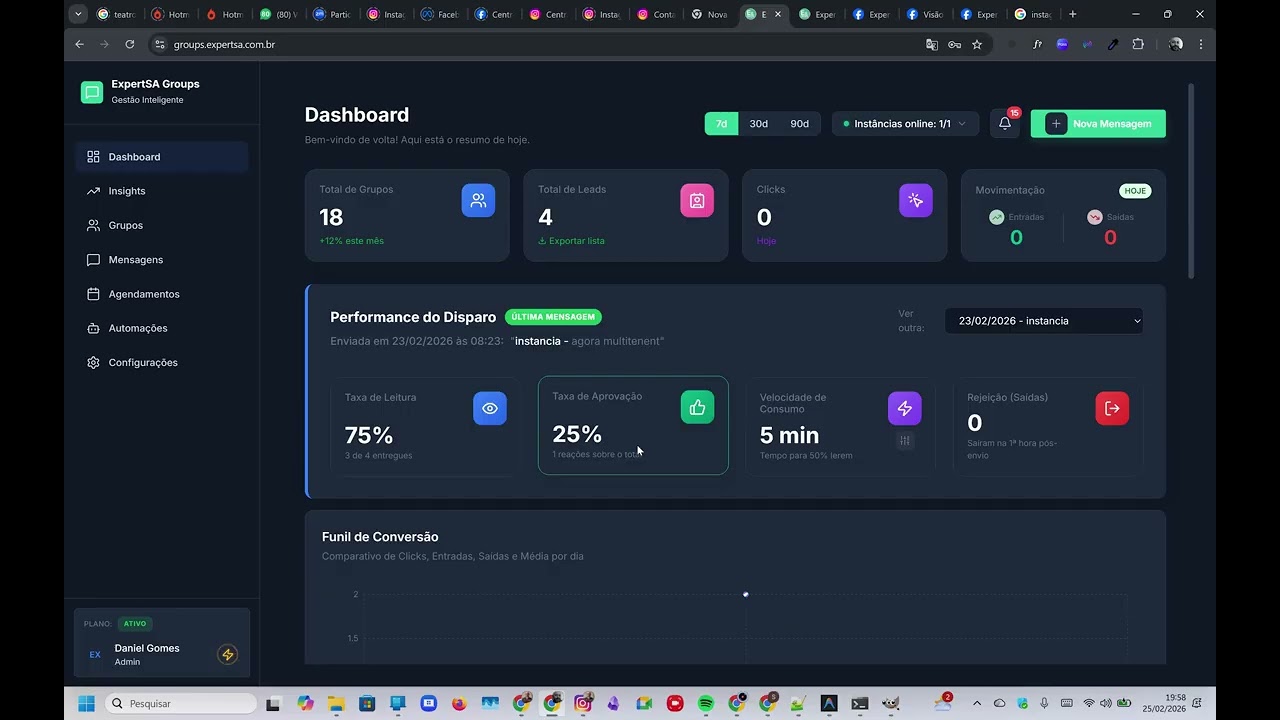Viewport: 1280px width, 720px height.
Task: Switch to the Nova browser tab
Action: pyautogui.click(x=710, y=15)
